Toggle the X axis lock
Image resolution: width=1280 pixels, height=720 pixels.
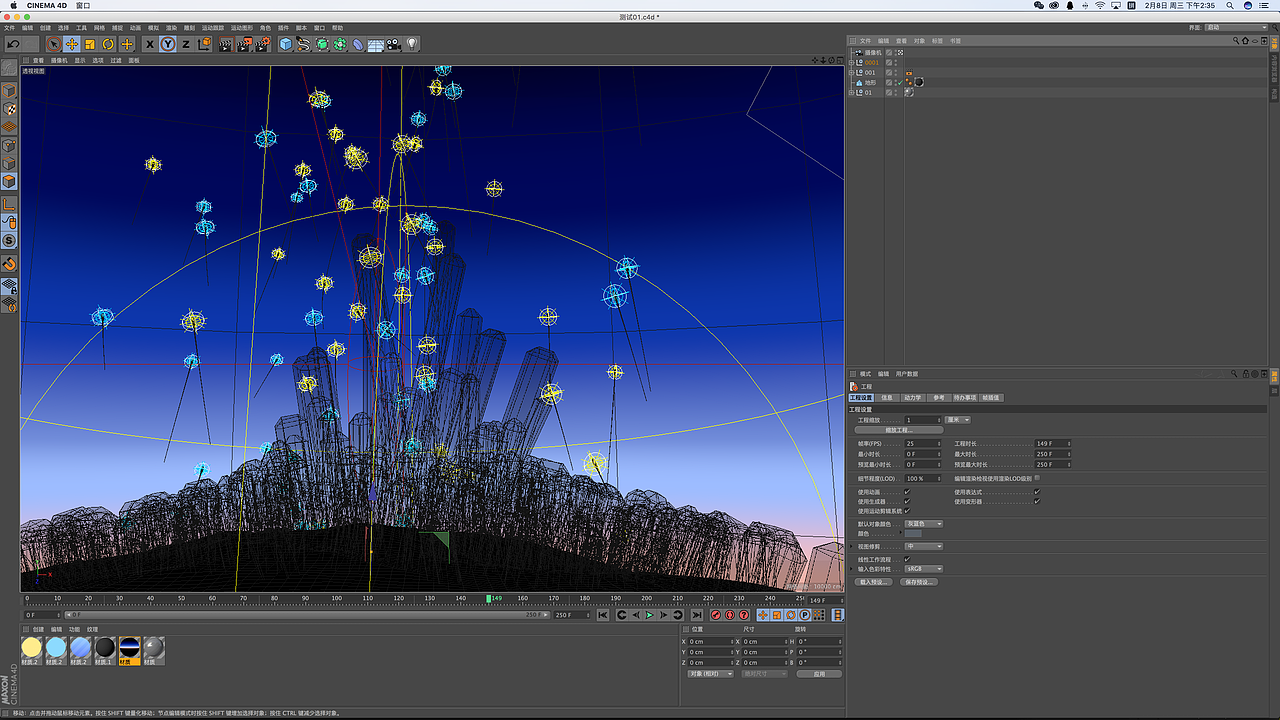coord(150,44)
